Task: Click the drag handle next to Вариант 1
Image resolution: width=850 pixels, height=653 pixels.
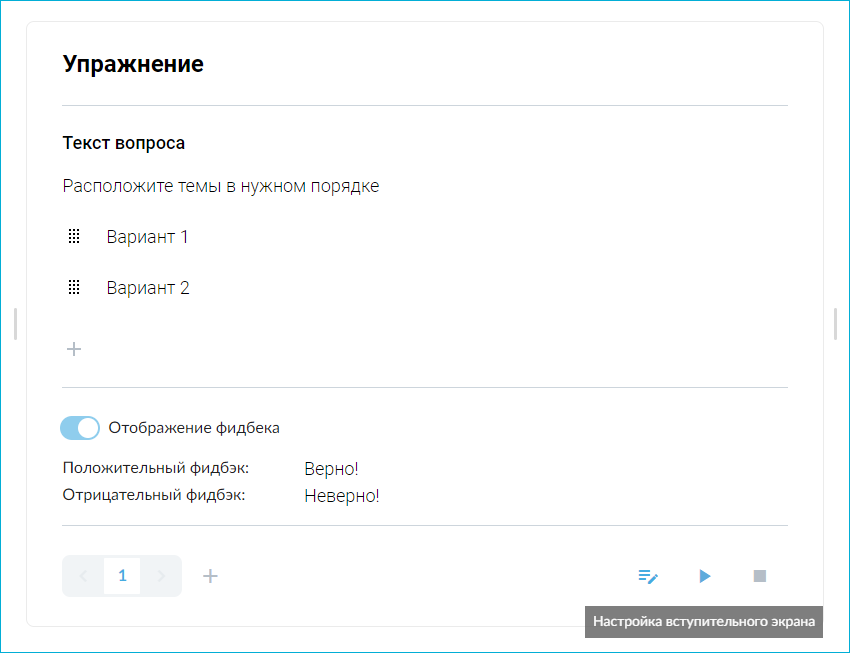Action: click(x=74, y=237)
